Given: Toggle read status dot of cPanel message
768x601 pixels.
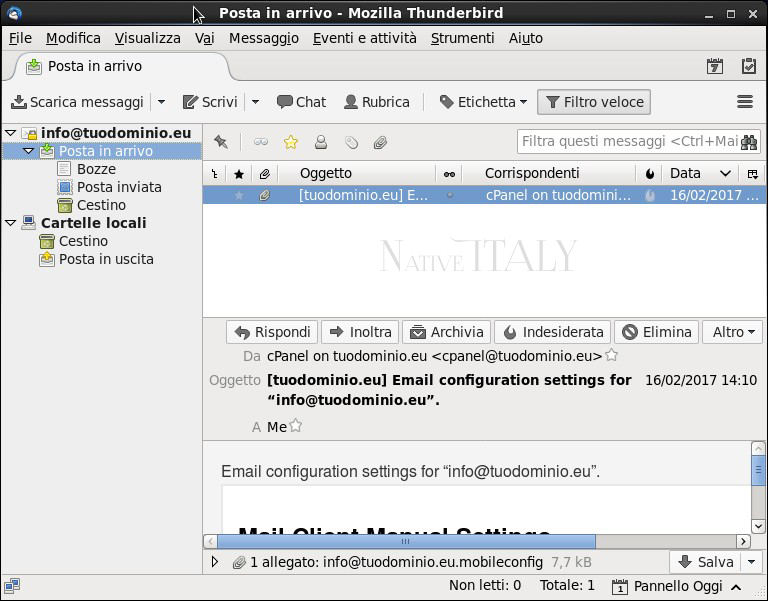Looking at the screenshot, I should click(x=450, y=195).
